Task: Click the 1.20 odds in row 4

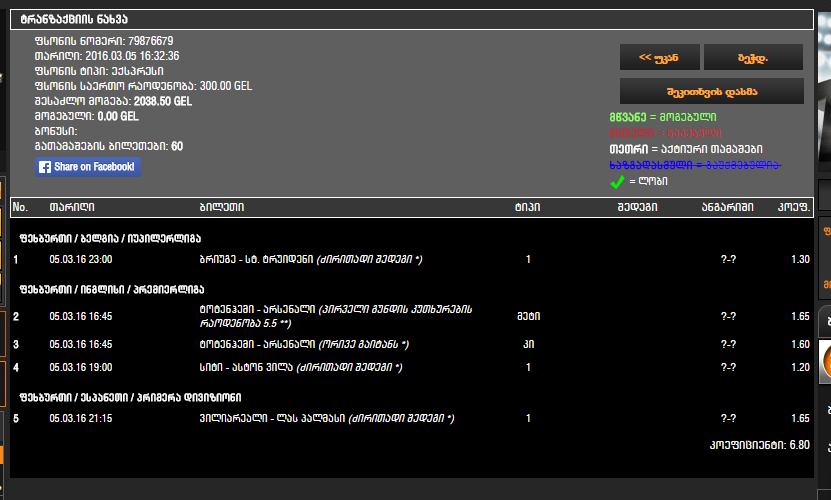Action: click(x=800, y=367)
